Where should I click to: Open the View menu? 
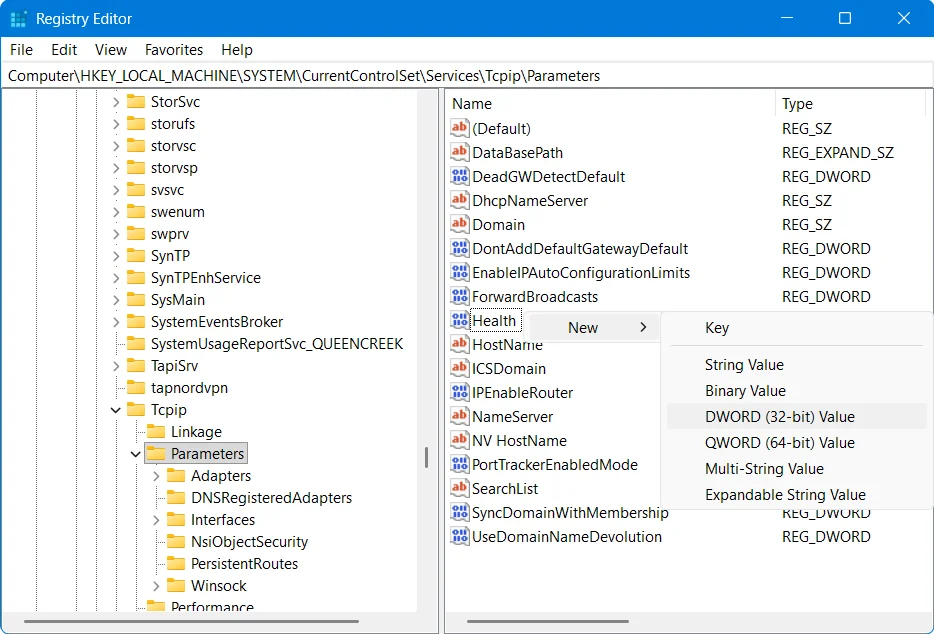pos(111,50)
